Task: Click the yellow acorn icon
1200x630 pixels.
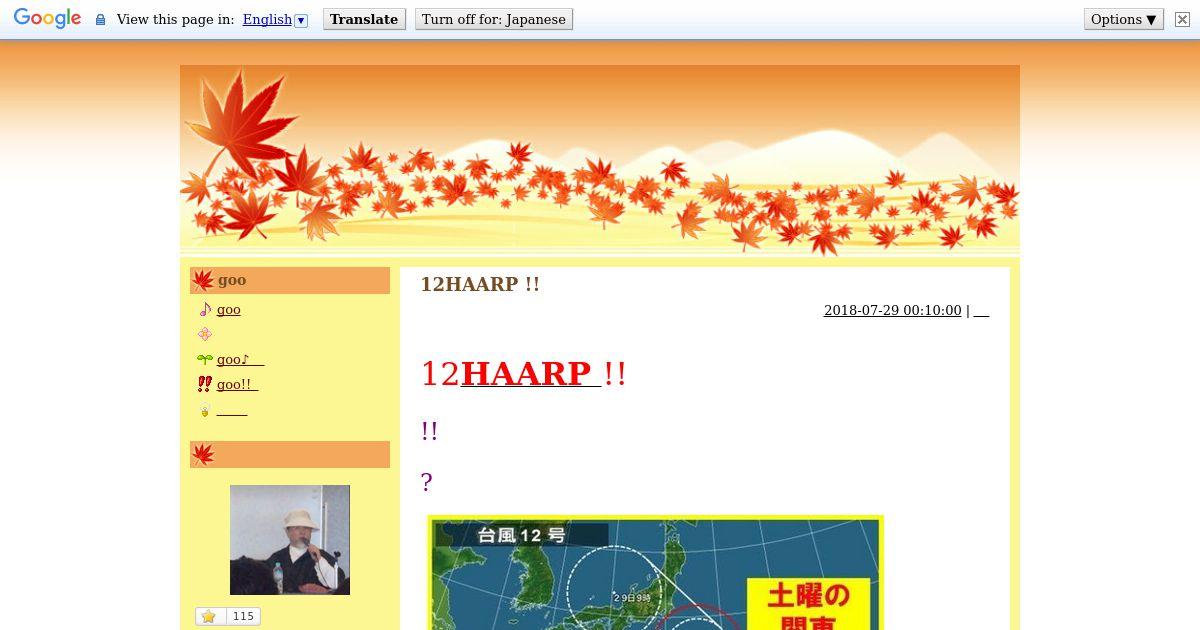Action: pos(205,411)
